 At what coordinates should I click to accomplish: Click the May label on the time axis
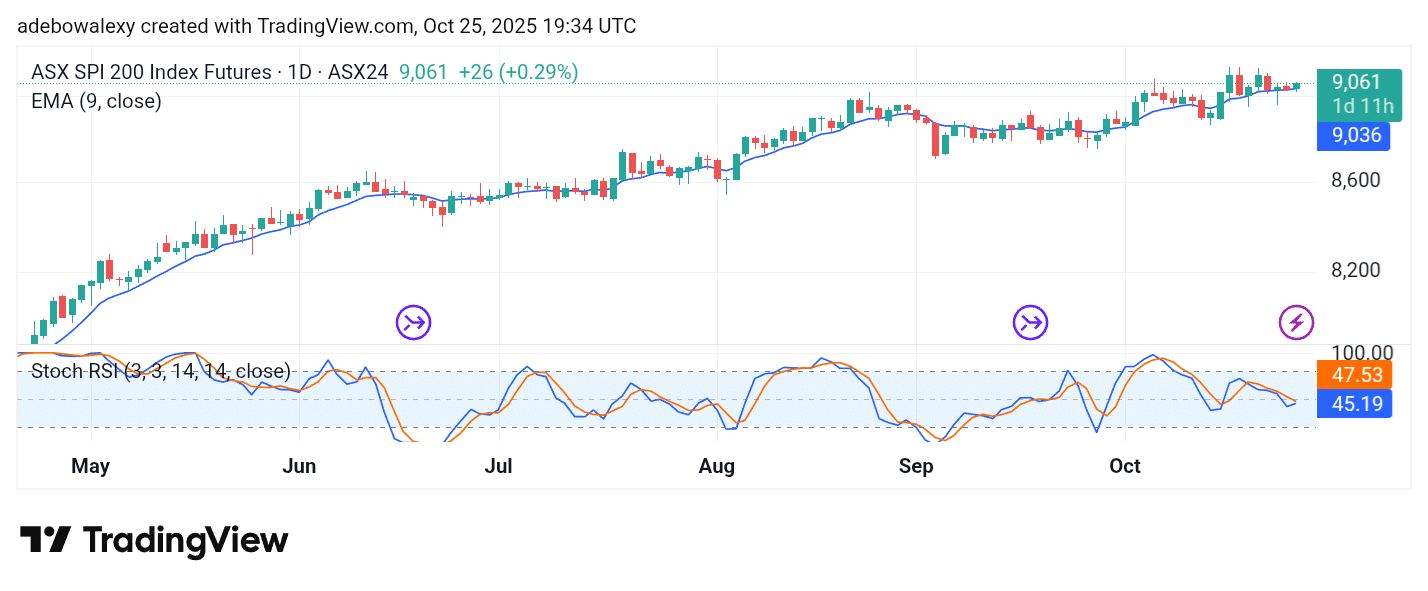pos(90,466)
